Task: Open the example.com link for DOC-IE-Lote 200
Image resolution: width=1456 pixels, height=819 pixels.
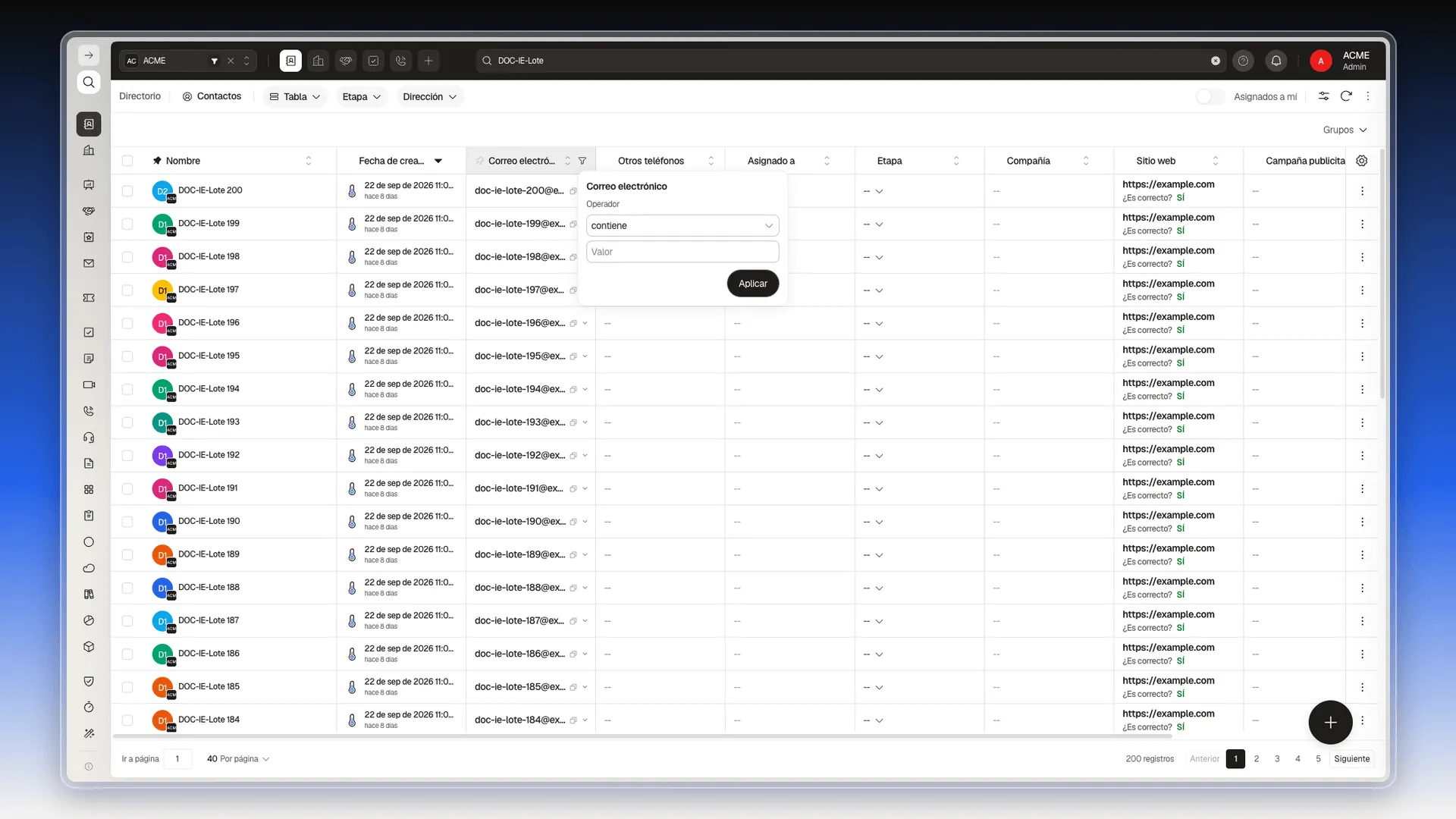Action: pyautogui.click(x=1169, y=184)
